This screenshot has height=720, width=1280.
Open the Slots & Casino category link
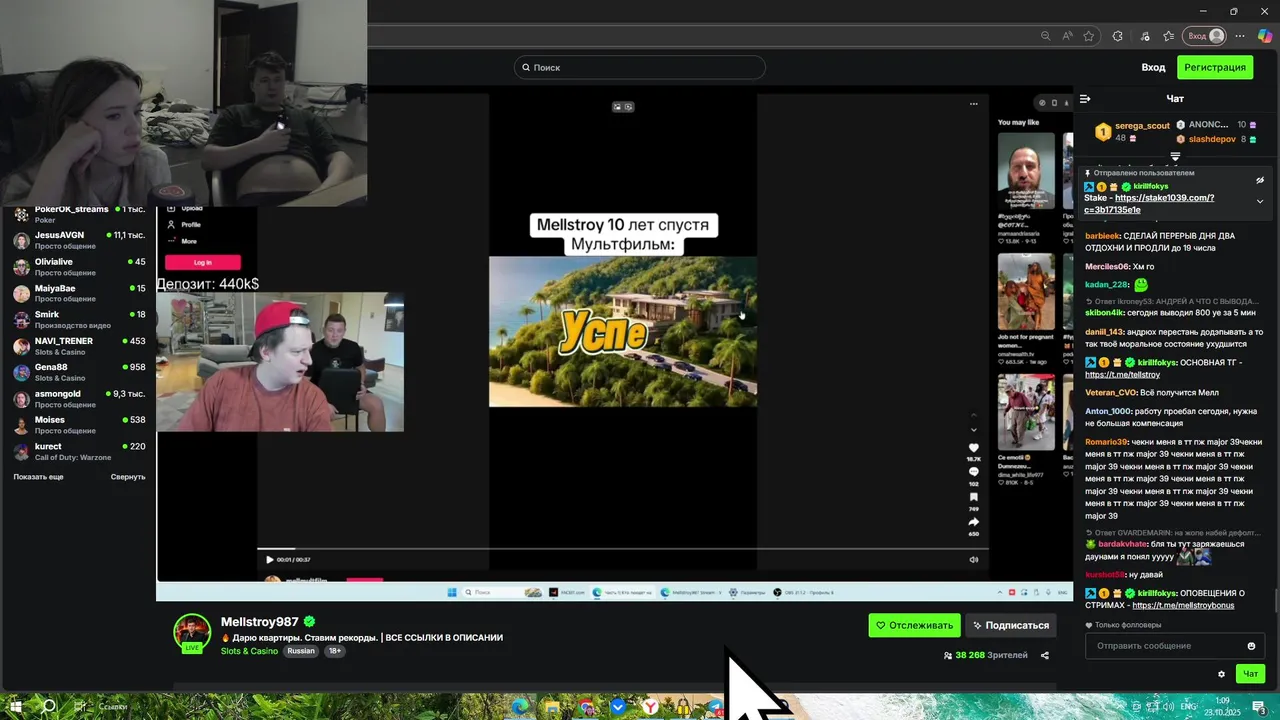coord(249,651)
